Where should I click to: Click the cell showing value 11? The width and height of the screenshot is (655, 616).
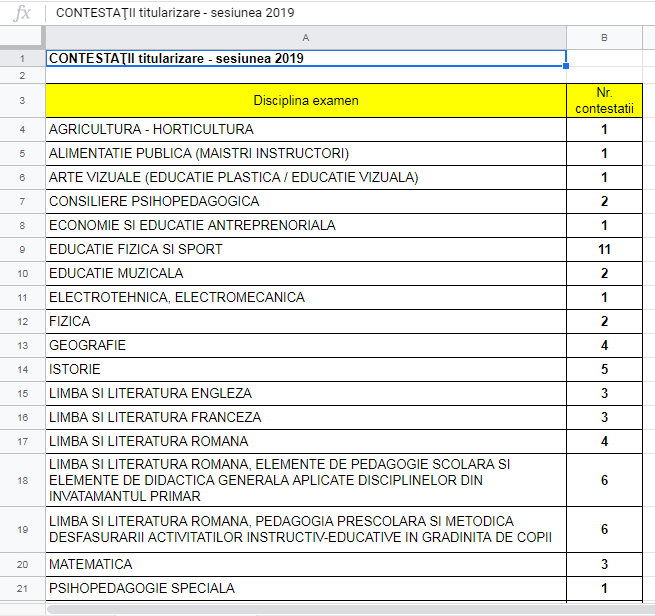click(604, 249)
